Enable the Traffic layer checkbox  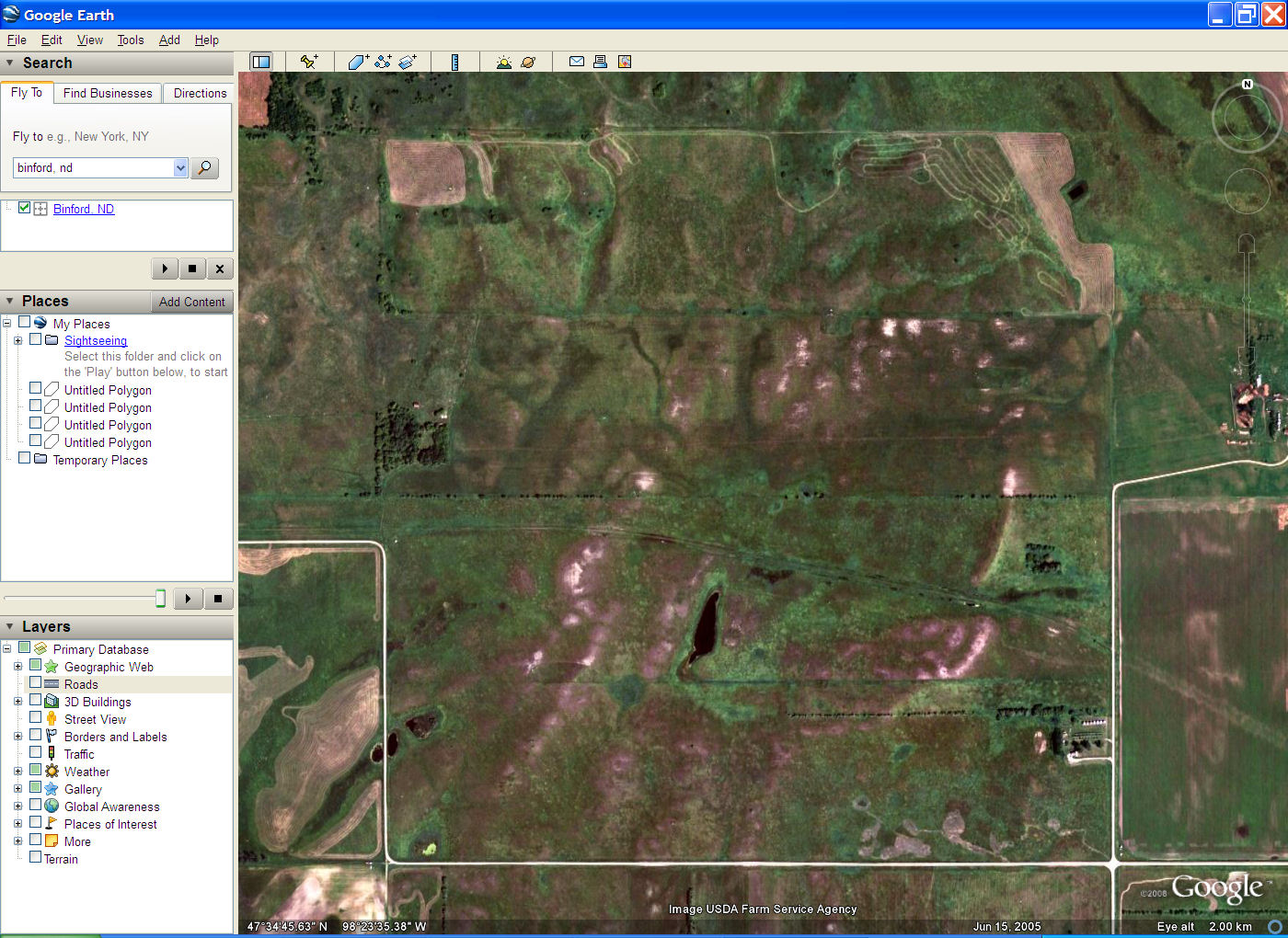[x=35, y=752]
